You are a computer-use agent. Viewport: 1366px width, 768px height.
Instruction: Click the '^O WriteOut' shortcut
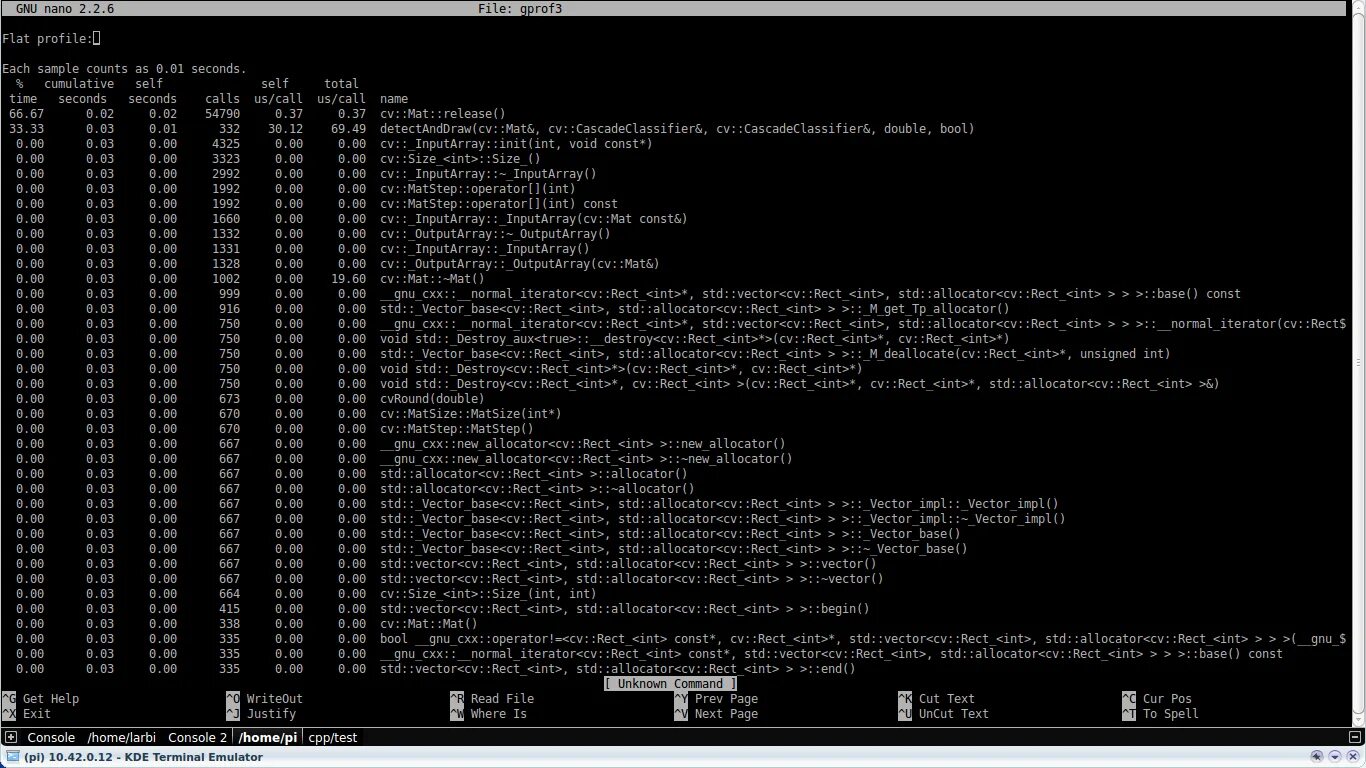(265, 699)
